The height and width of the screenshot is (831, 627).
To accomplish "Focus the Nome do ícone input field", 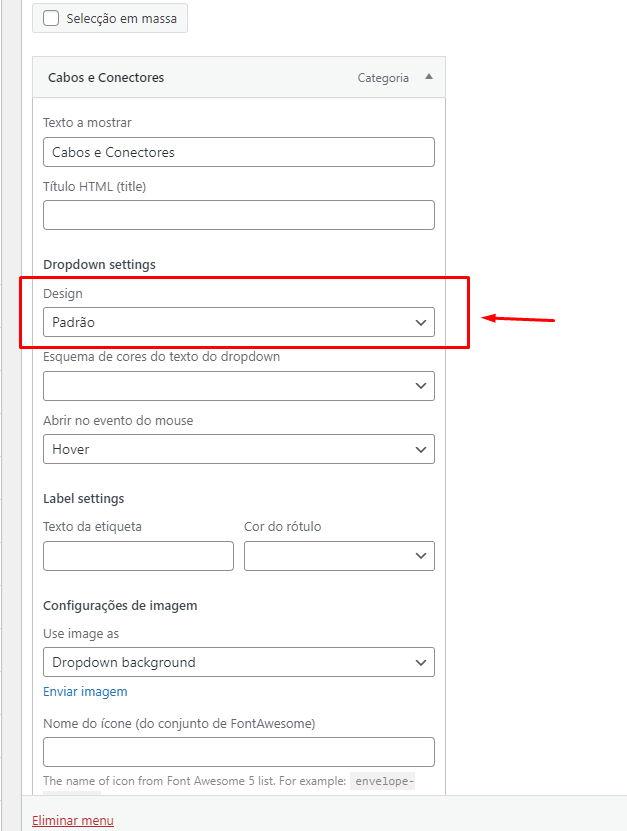I will pos(239,752).
